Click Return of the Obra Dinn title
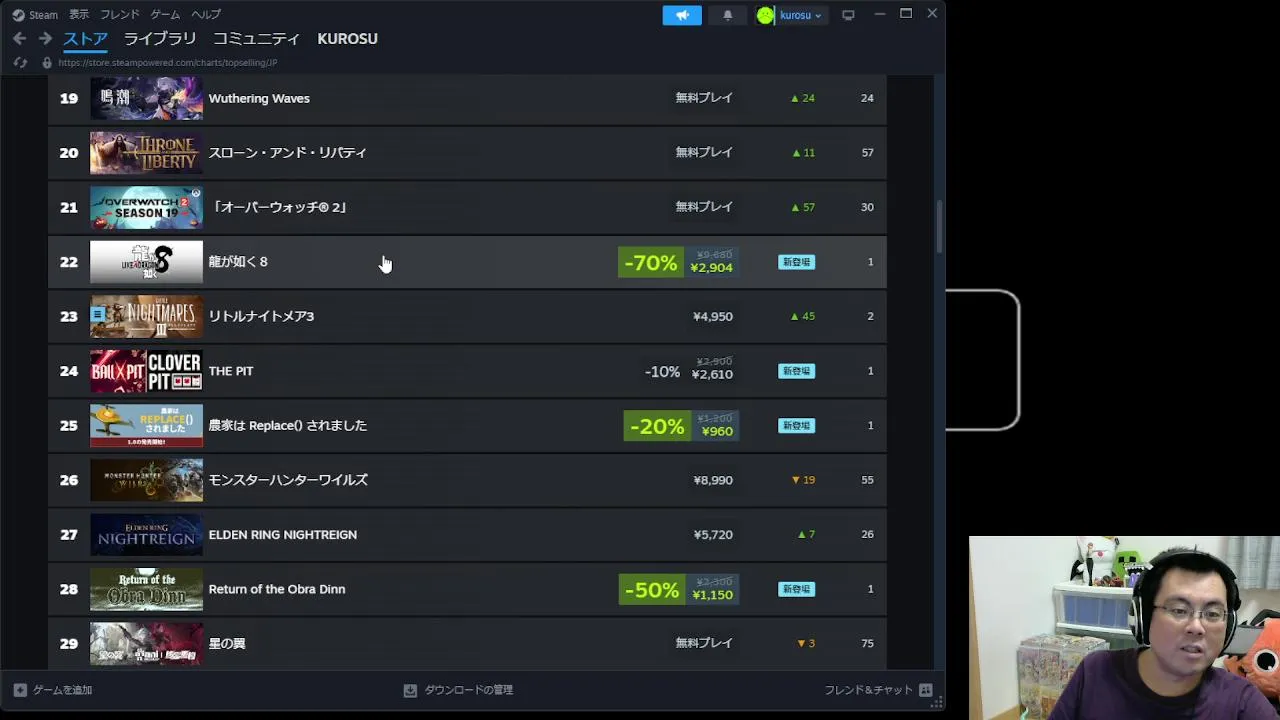 (277, 589)
